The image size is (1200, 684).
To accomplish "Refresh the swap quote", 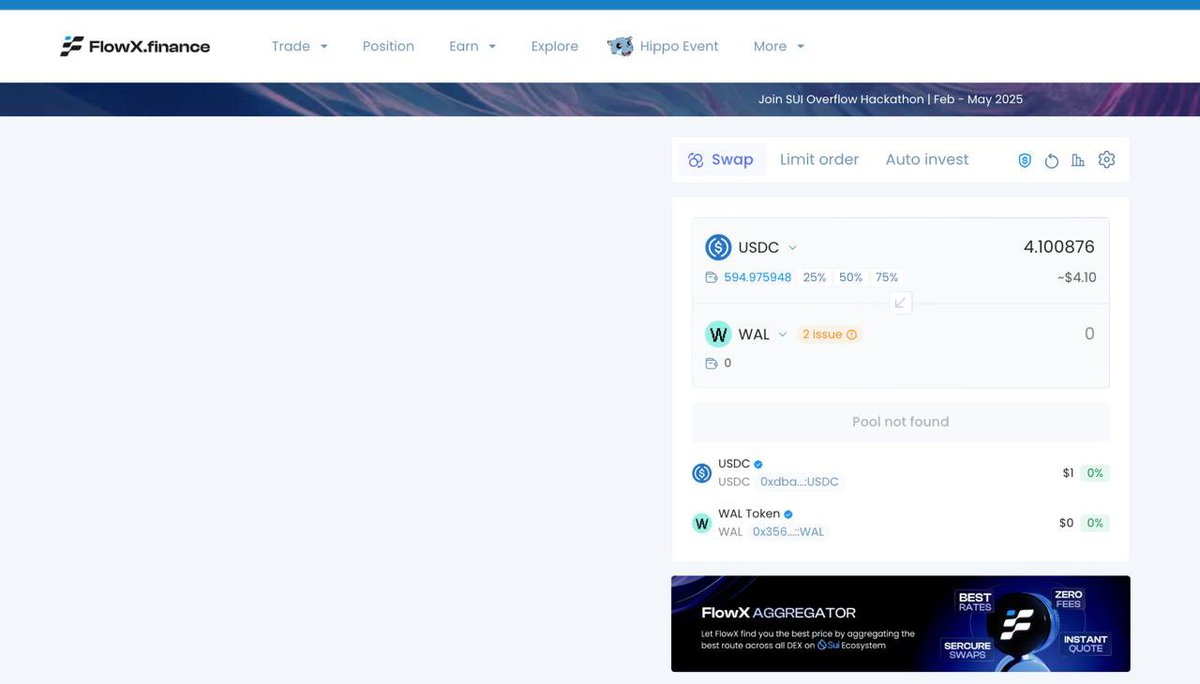I will click(x=1051, y=160).
